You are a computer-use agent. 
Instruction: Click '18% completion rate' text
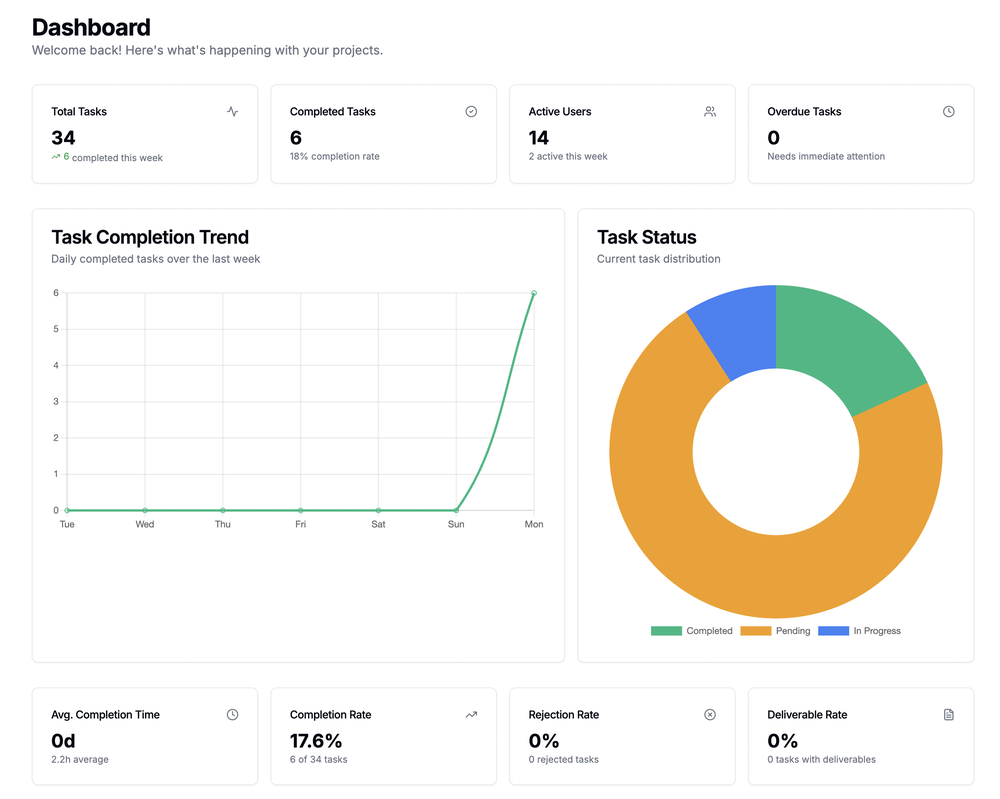[x=335, y=156]
